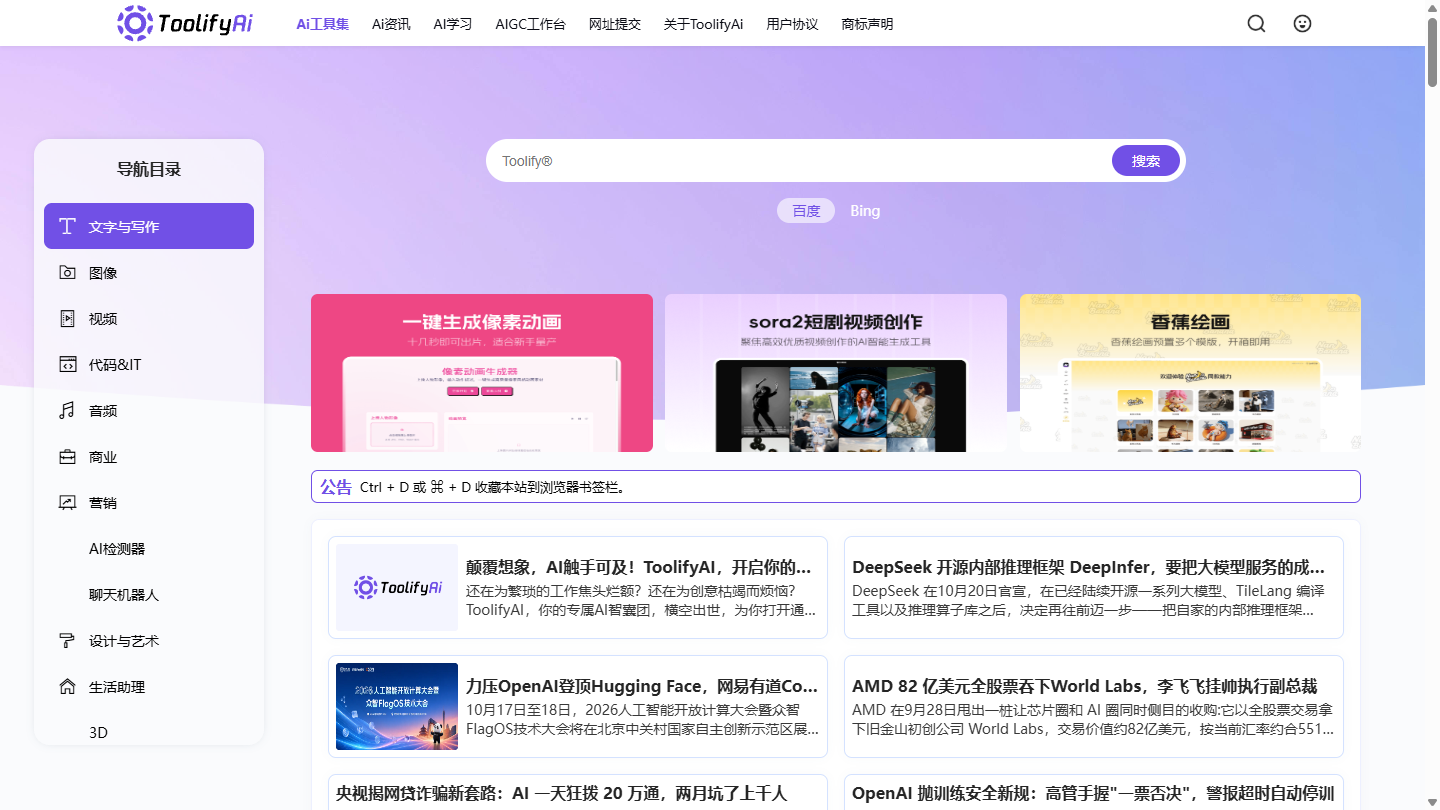This screenshot has width=1440, height=810.
Task: Open 关于ToolifyAi page
Action: coord(704,24)
